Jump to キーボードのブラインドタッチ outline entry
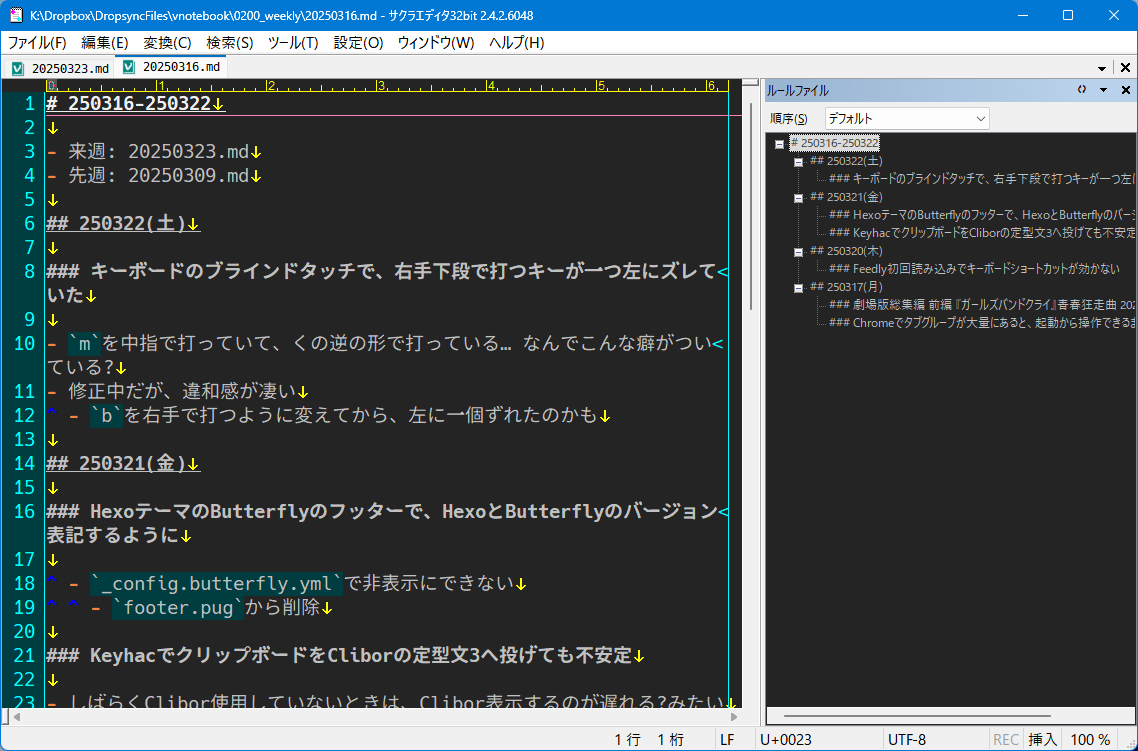Viewport: 1138px width, 751px height. (982, 178)
